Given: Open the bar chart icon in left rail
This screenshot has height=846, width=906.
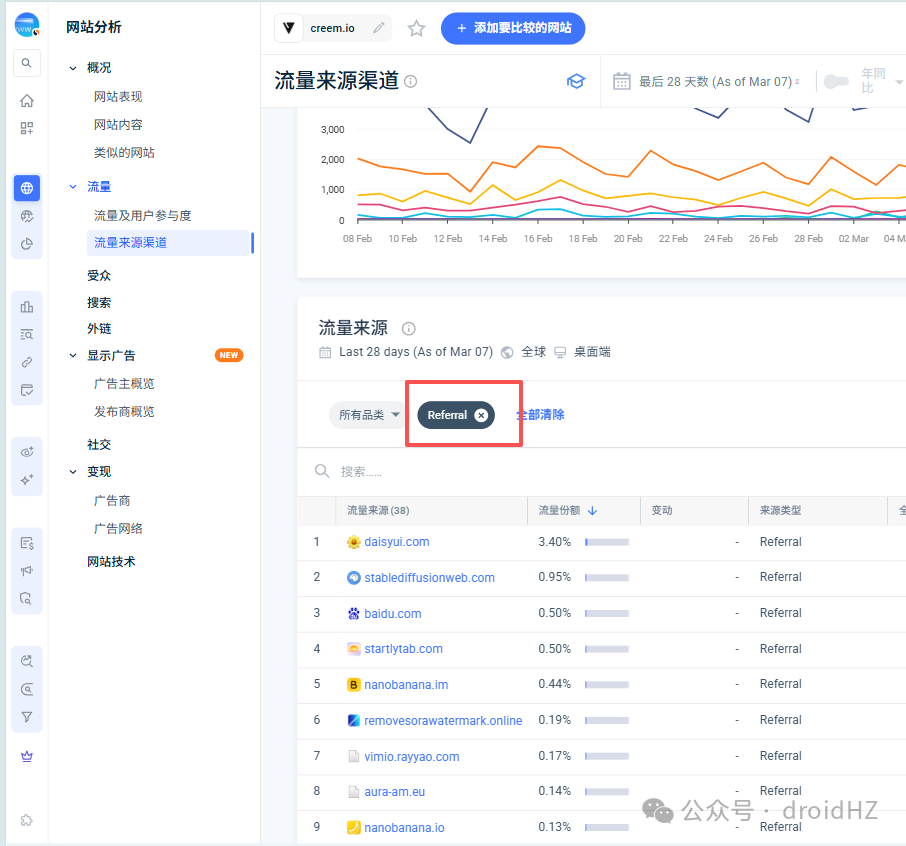Looking at the screenshot, I should coord(27,307).
